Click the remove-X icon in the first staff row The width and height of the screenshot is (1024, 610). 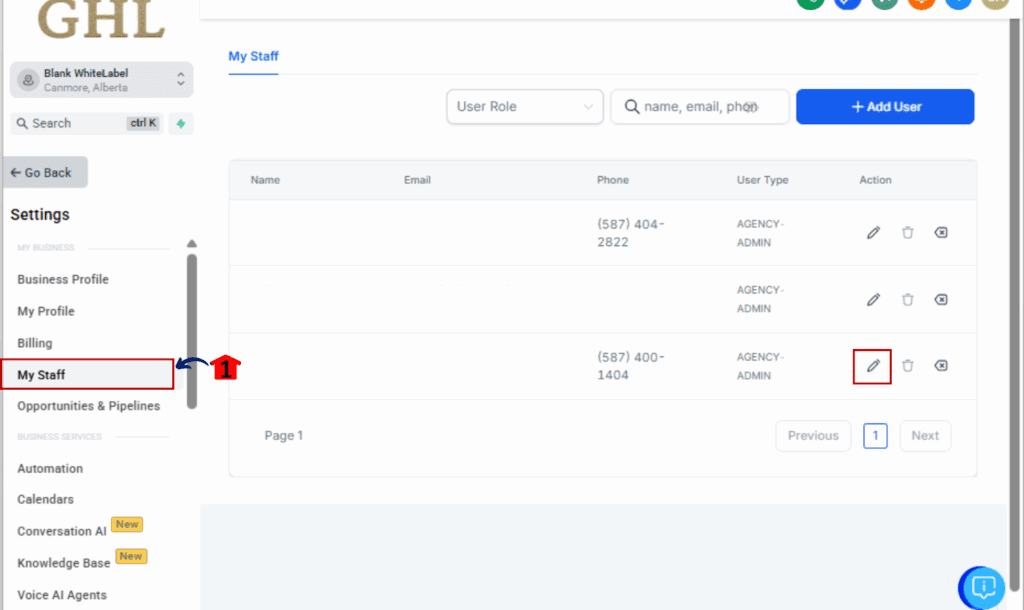pos(941,233)
